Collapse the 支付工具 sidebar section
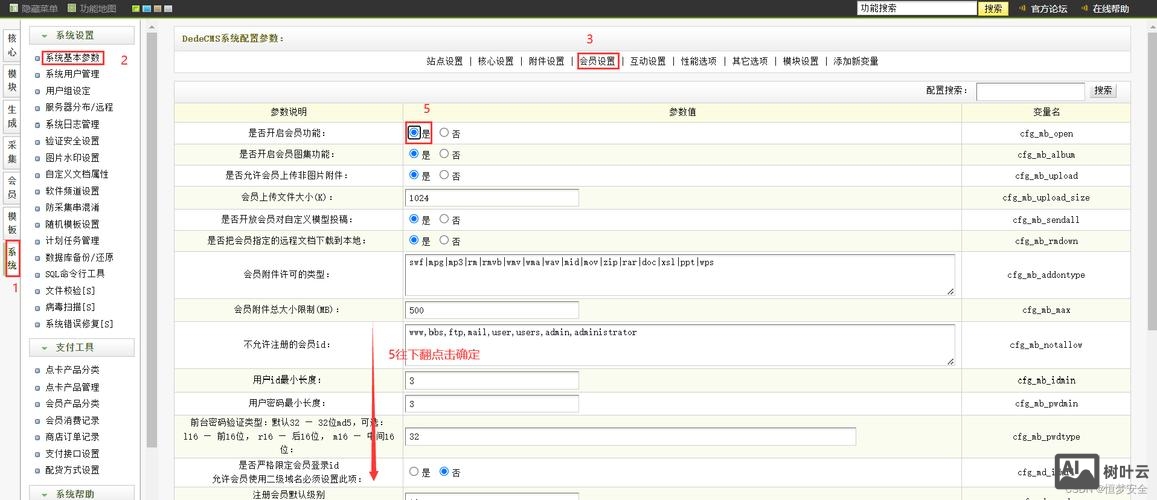Screen dimensions: 1157x500 coord(82,347)
